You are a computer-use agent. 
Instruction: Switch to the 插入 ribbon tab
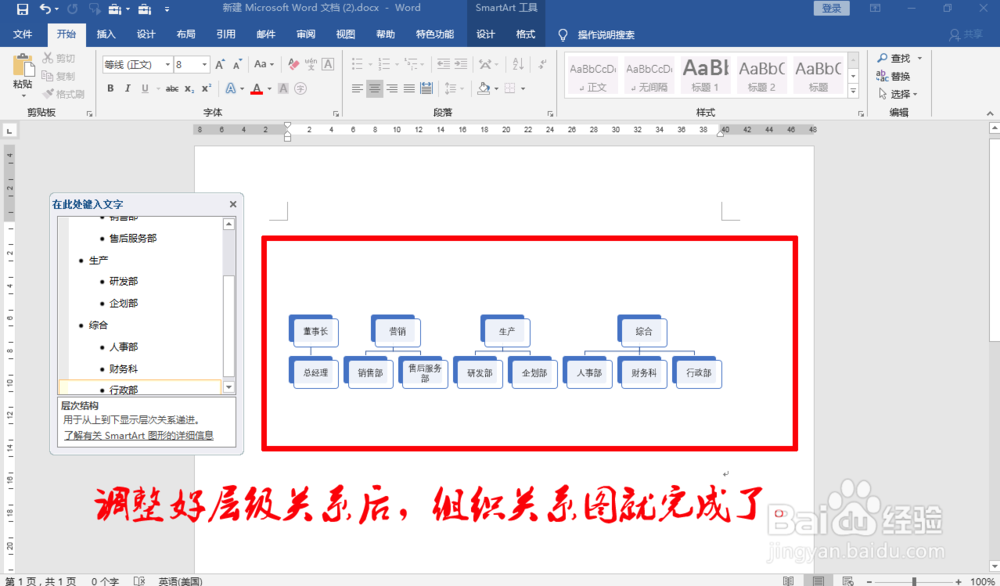(x=108, y=33)
